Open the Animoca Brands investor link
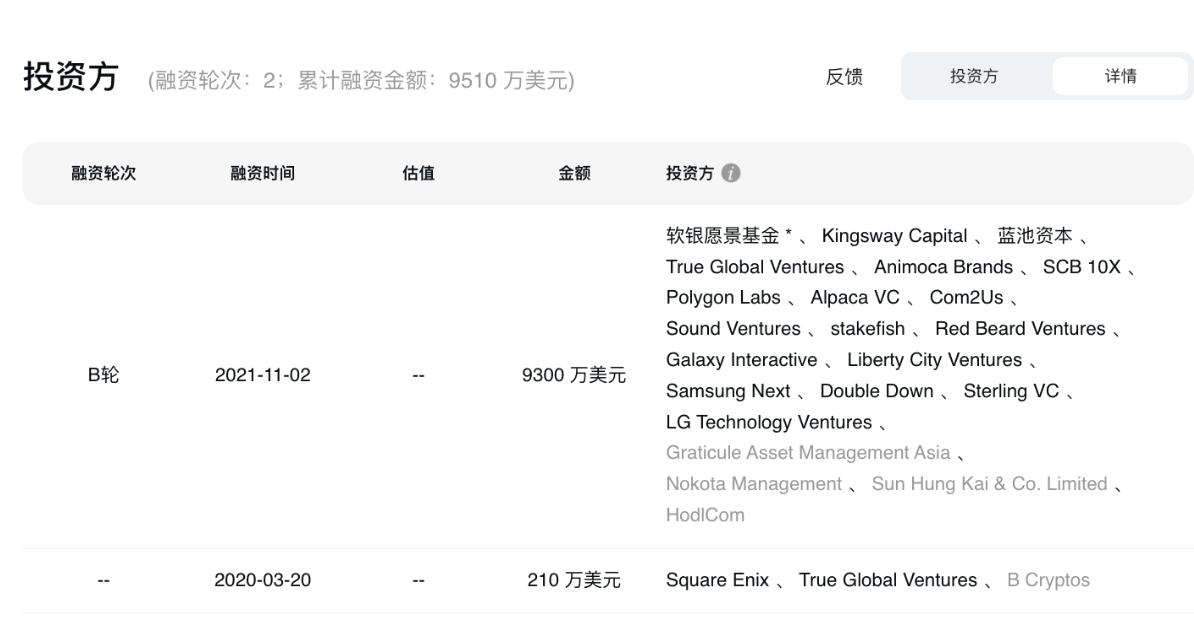The height and width of the screenshot is (620, 1194). click(x=943, y=267)
